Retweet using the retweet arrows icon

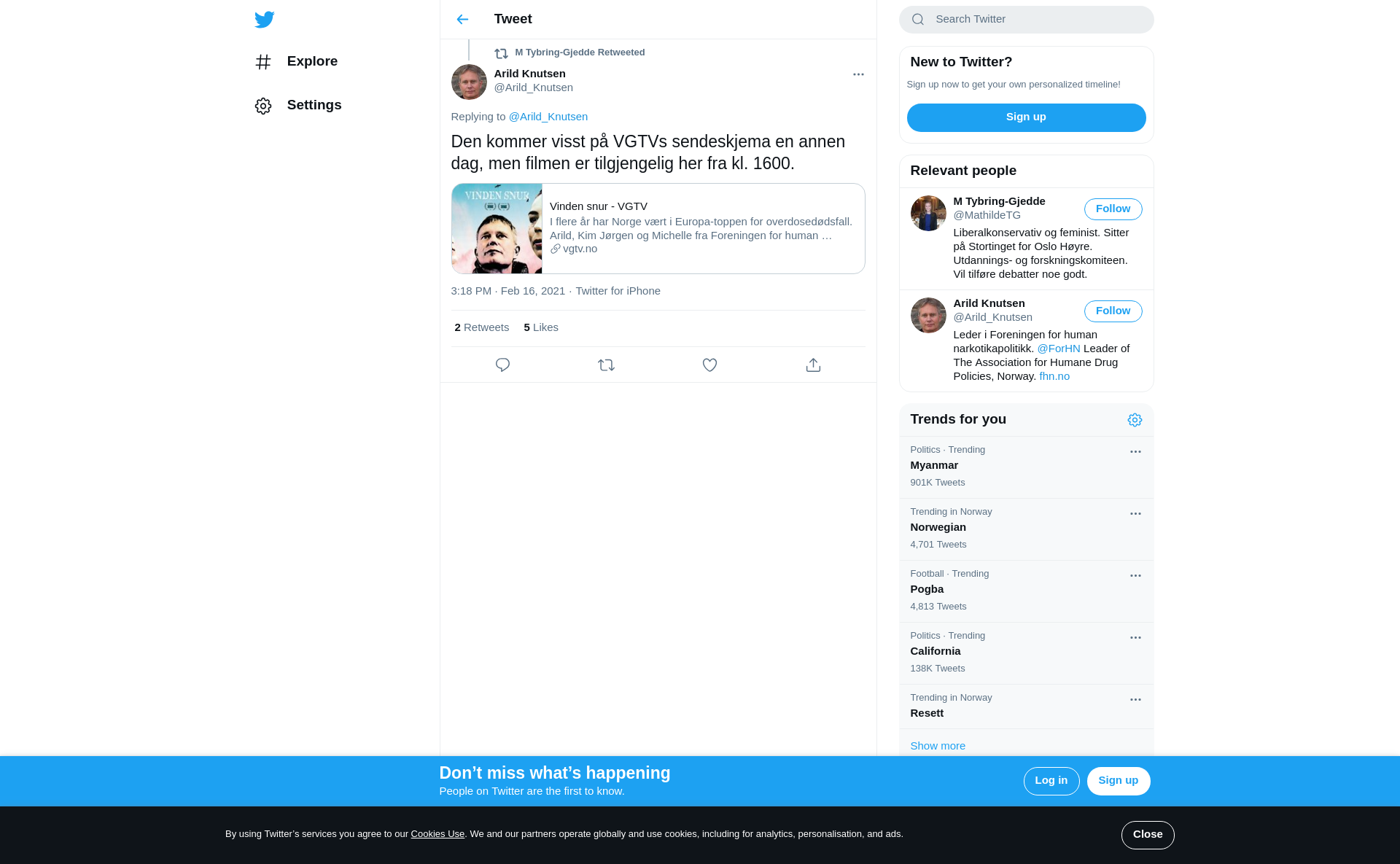point(606,365)
